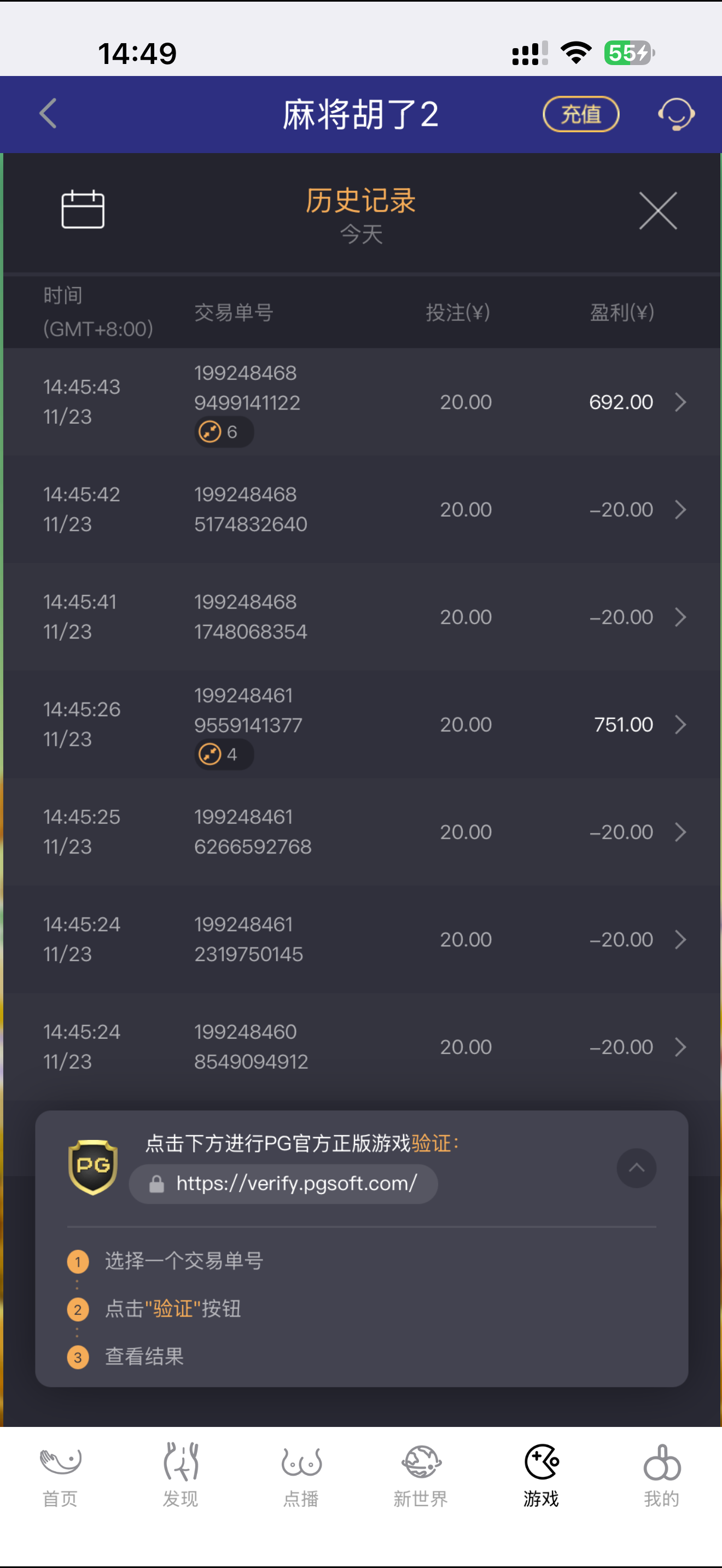Screen dimensions: 722x1568
Task: Tap the free spins badge showing 4
Action: click(223, 755)
